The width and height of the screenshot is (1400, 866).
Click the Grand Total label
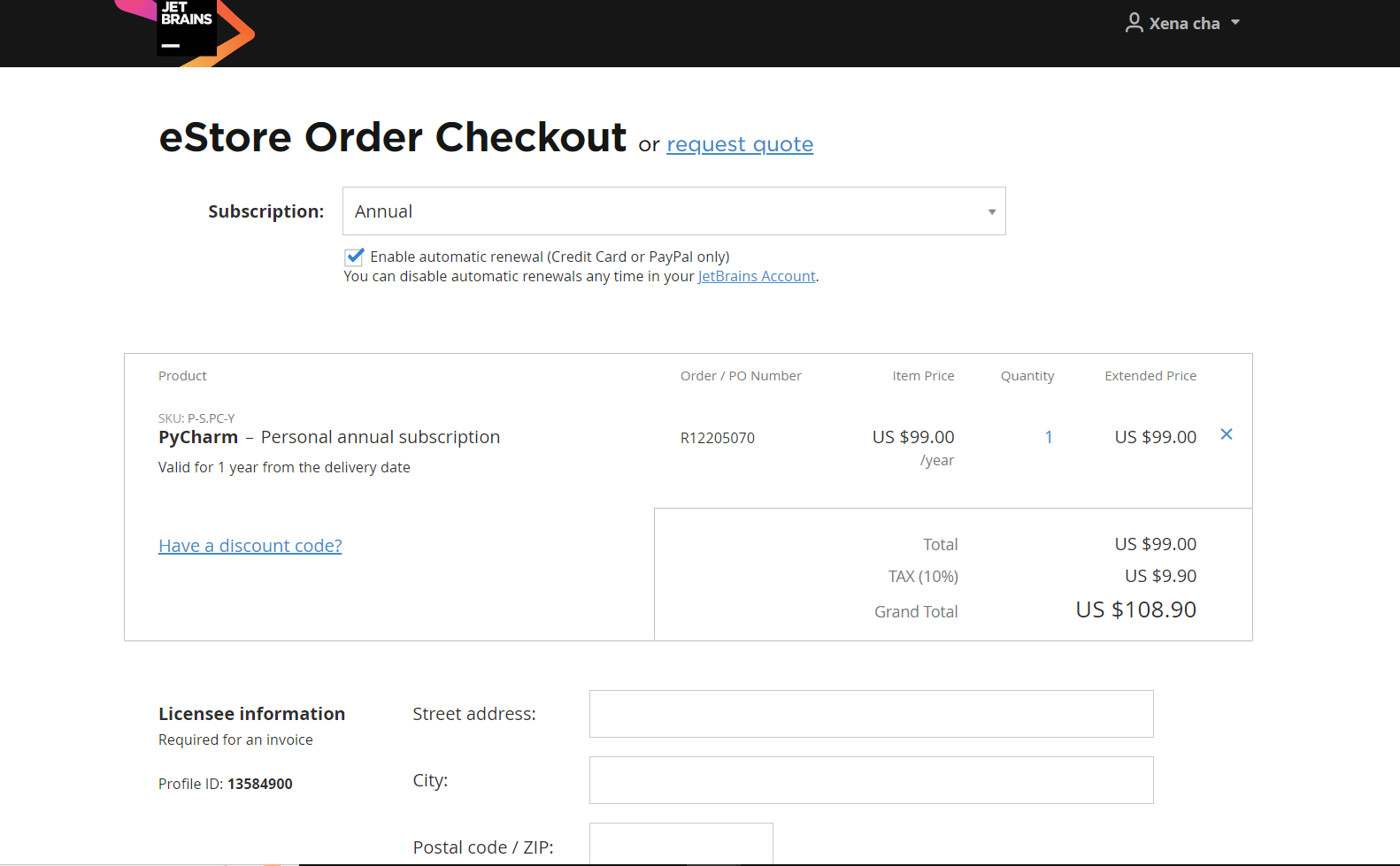[x=916, y=611]
